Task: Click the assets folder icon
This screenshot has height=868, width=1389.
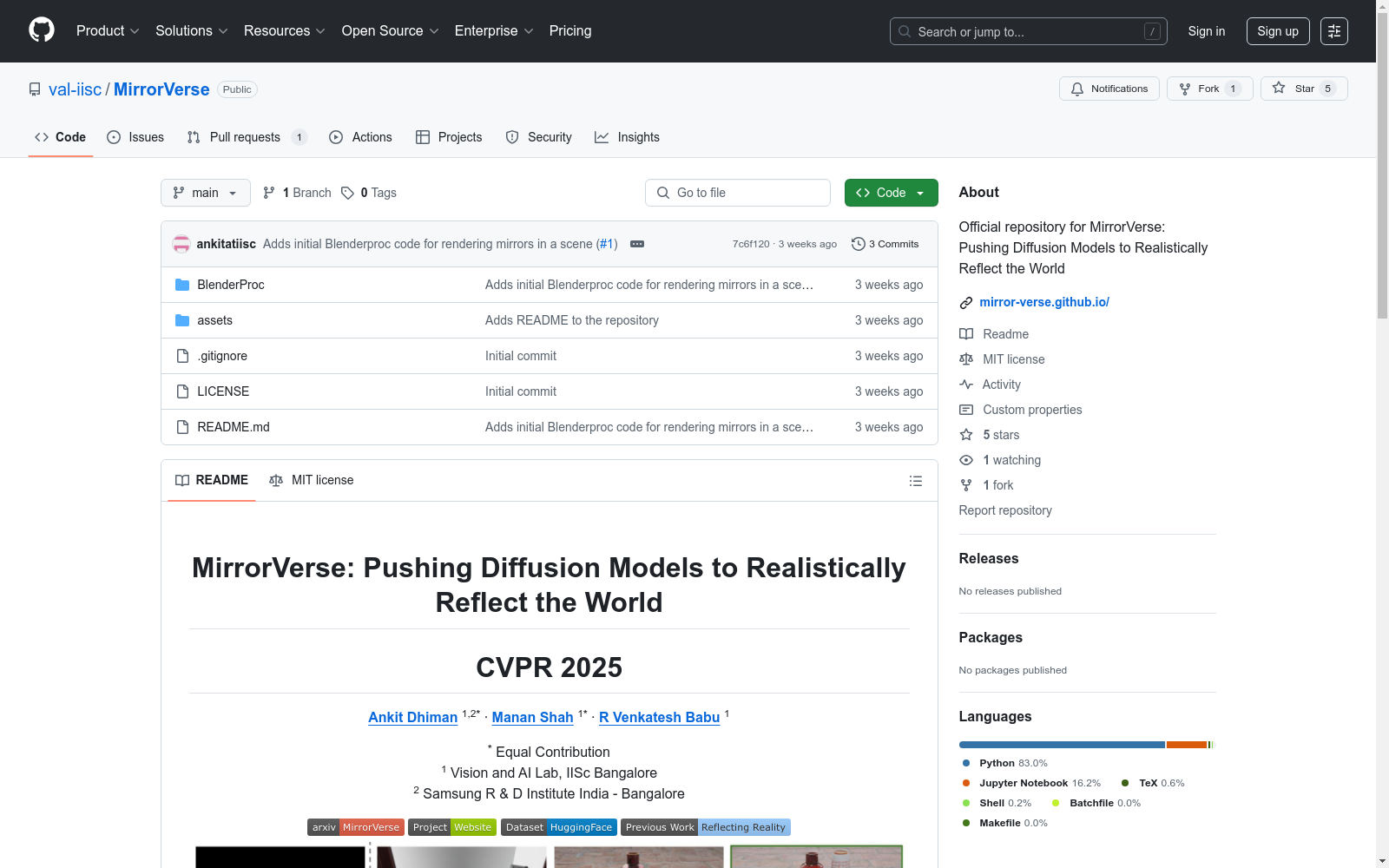Action: (182, 320)
